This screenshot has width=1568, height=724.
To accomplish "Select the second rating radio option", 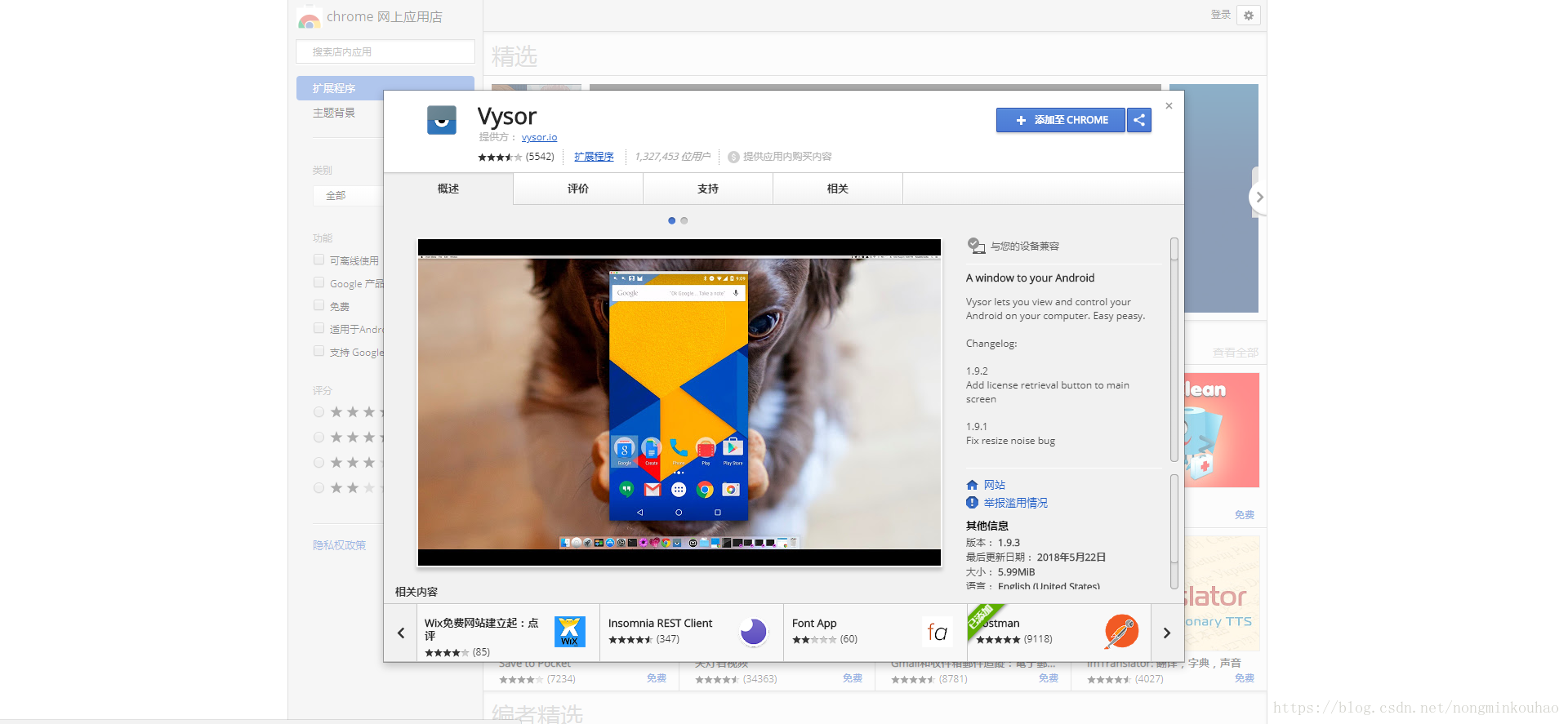I will coord(319,438).
